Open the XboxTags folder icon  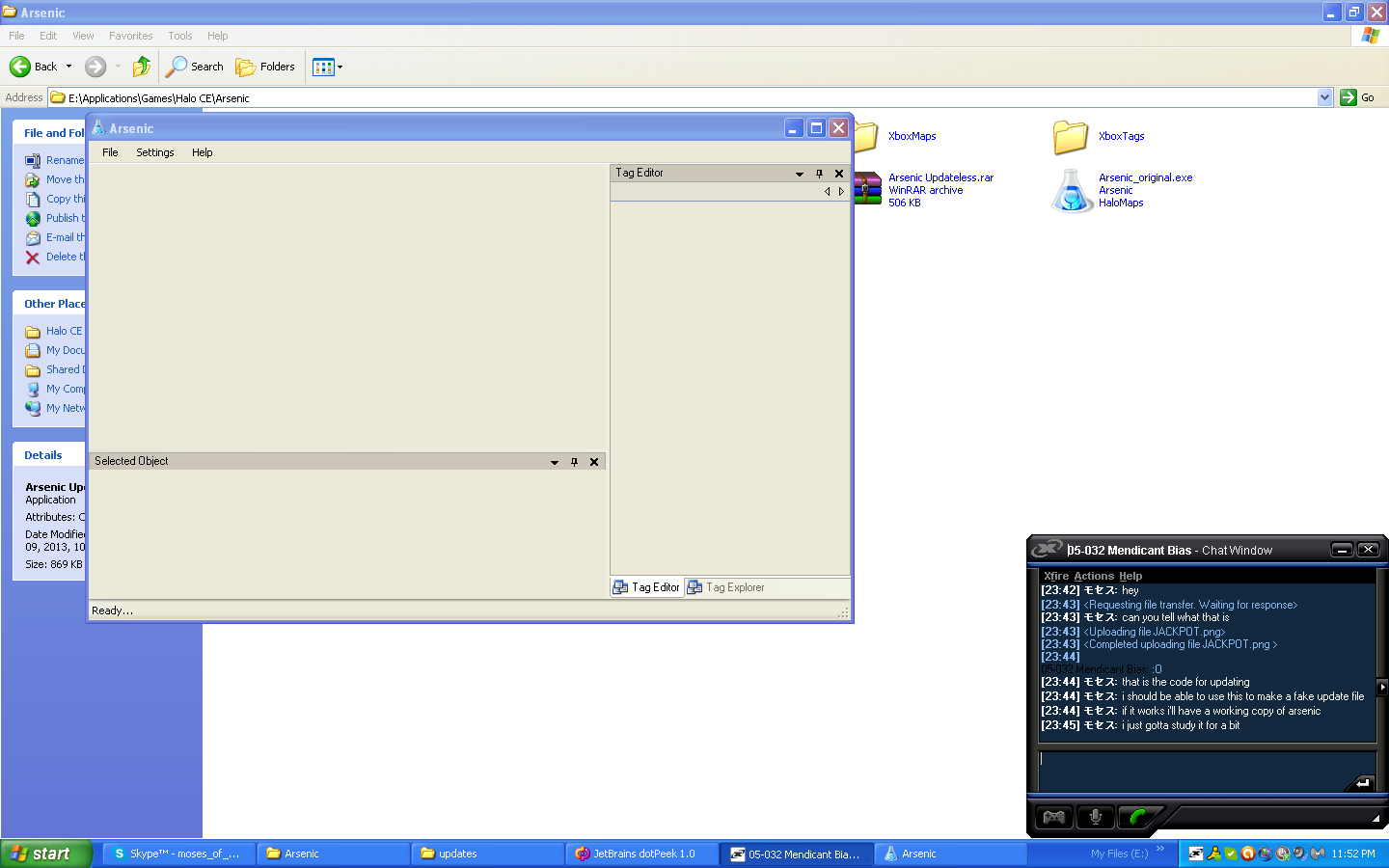click(1071, 137)
